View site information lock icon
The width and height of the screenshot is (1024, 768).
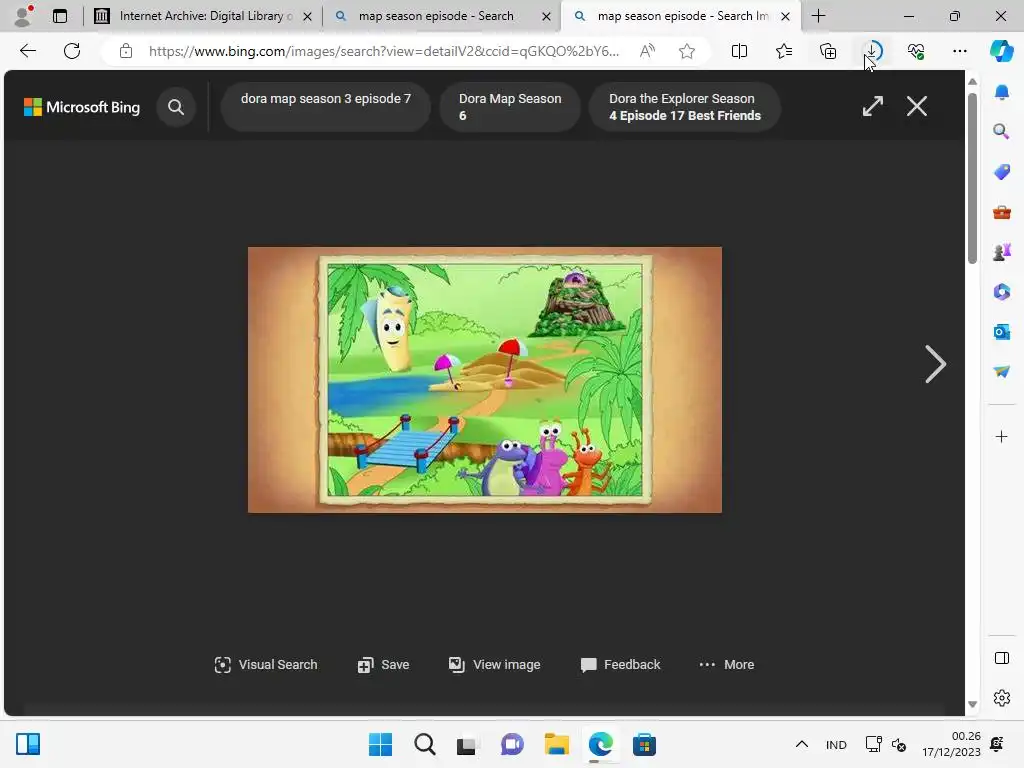(x=126, y=51)
